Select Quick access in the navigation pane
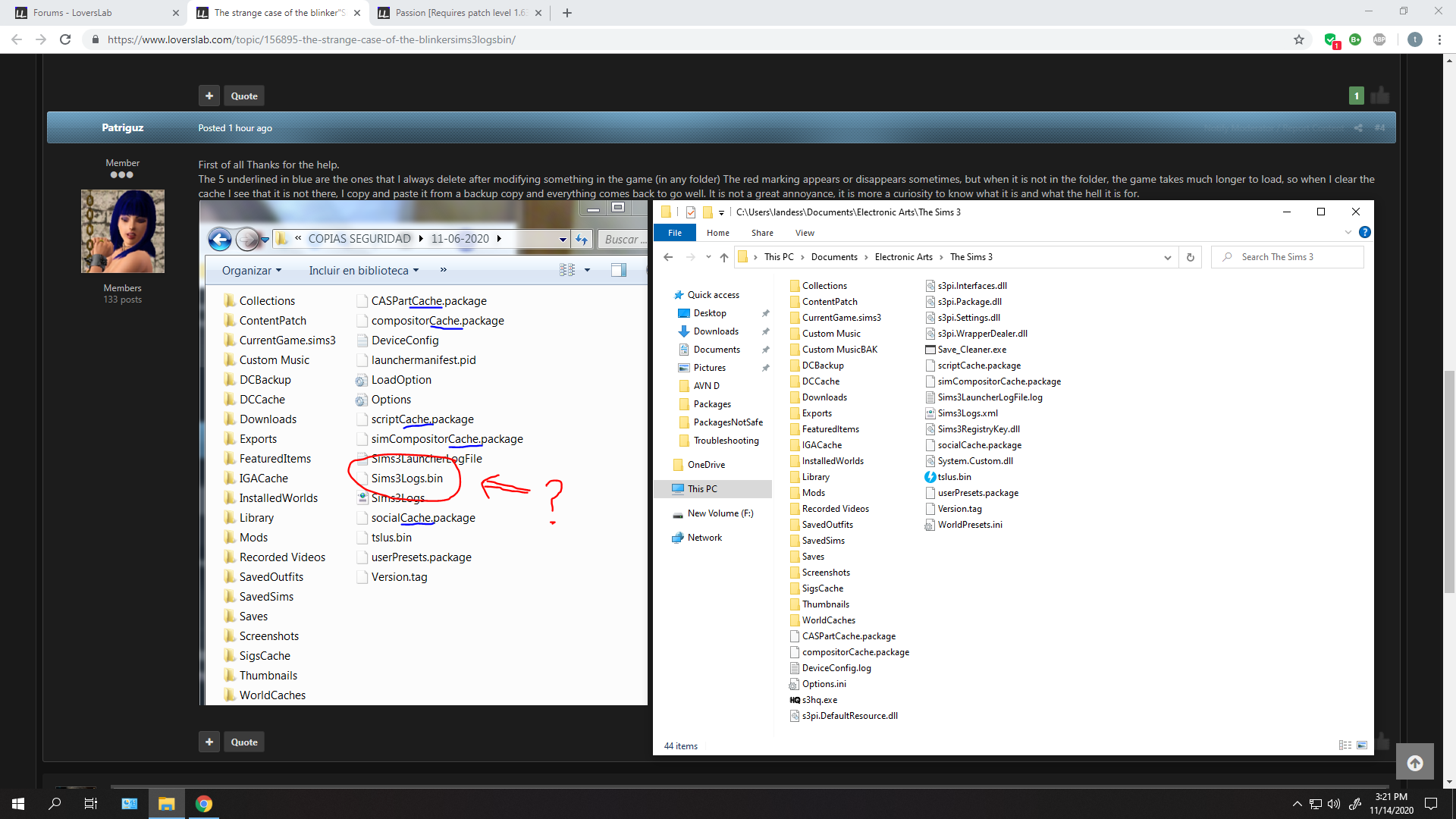The width and height of the screenshot is (1456, 819). [714, 295]
